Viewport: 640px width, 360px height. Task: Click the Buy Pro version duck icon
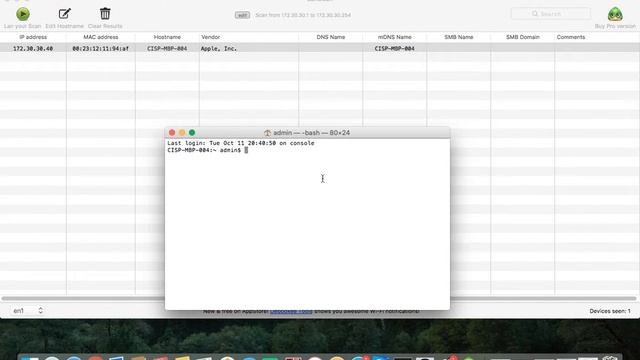(x=615, y=14)
